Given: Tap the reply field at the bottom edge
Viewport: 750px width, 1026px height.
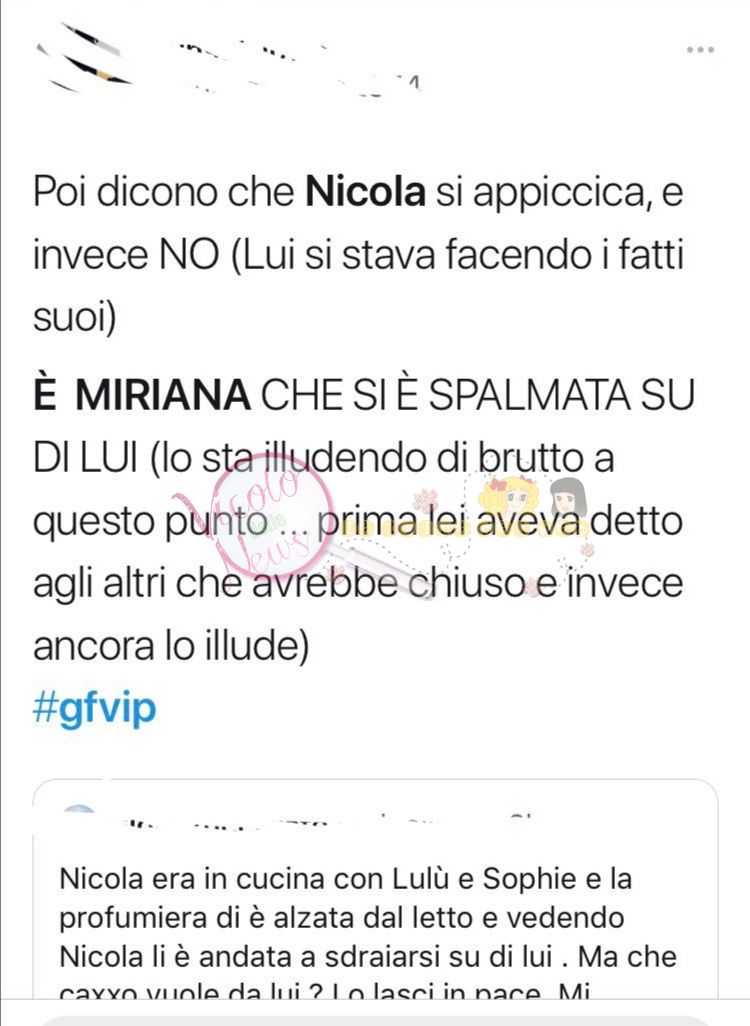Looking at the screenshot, I should [x=375, y=1021].
